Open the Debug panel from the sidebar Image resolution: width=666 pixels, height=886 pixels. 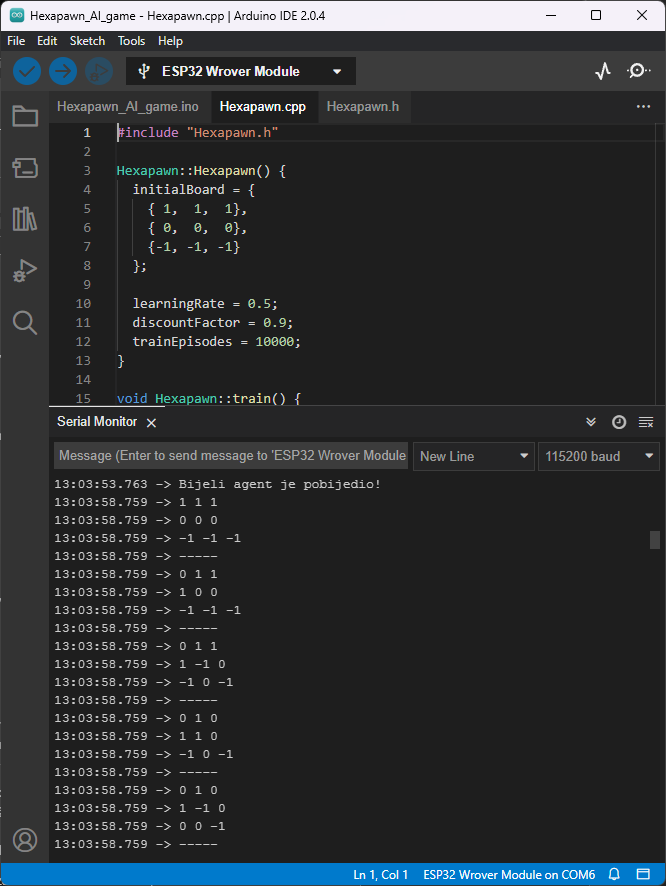tap(25, 270)
